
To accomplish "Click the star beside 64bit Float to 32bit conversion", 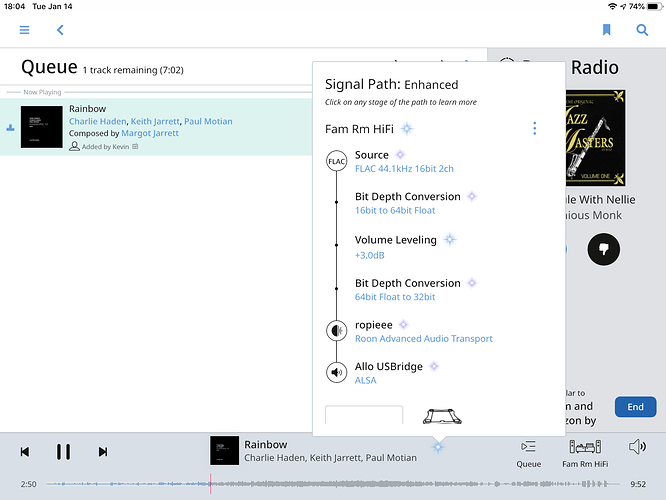I will click(x=472, y=283).
